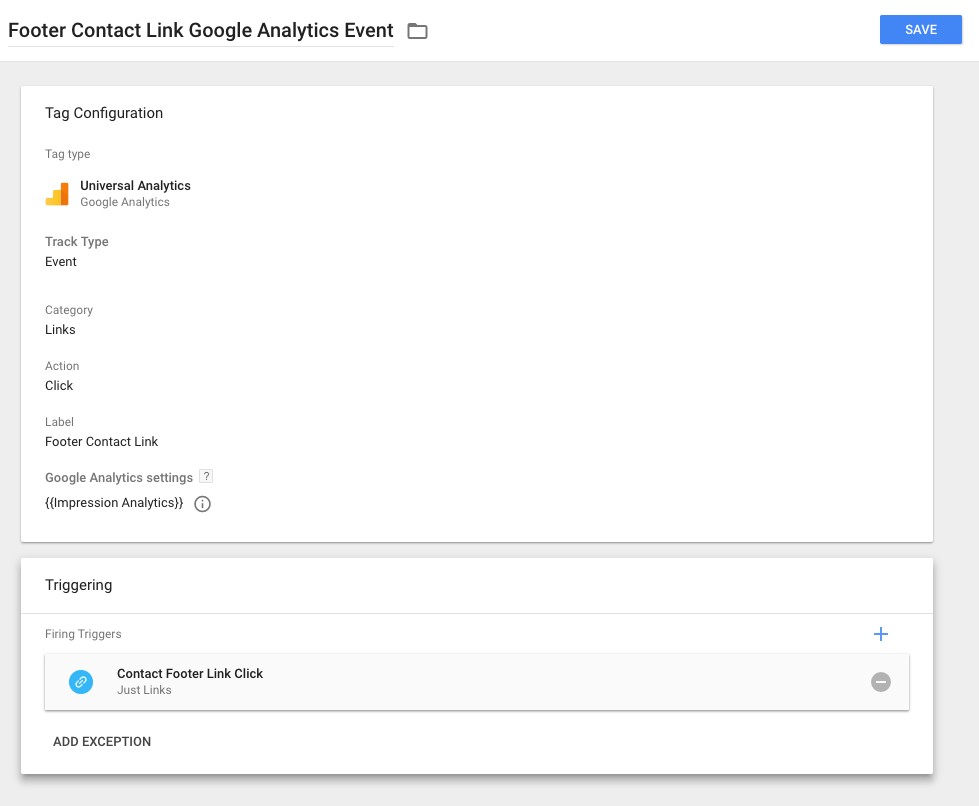Edit the tag name title field

[x=200, y=31]
